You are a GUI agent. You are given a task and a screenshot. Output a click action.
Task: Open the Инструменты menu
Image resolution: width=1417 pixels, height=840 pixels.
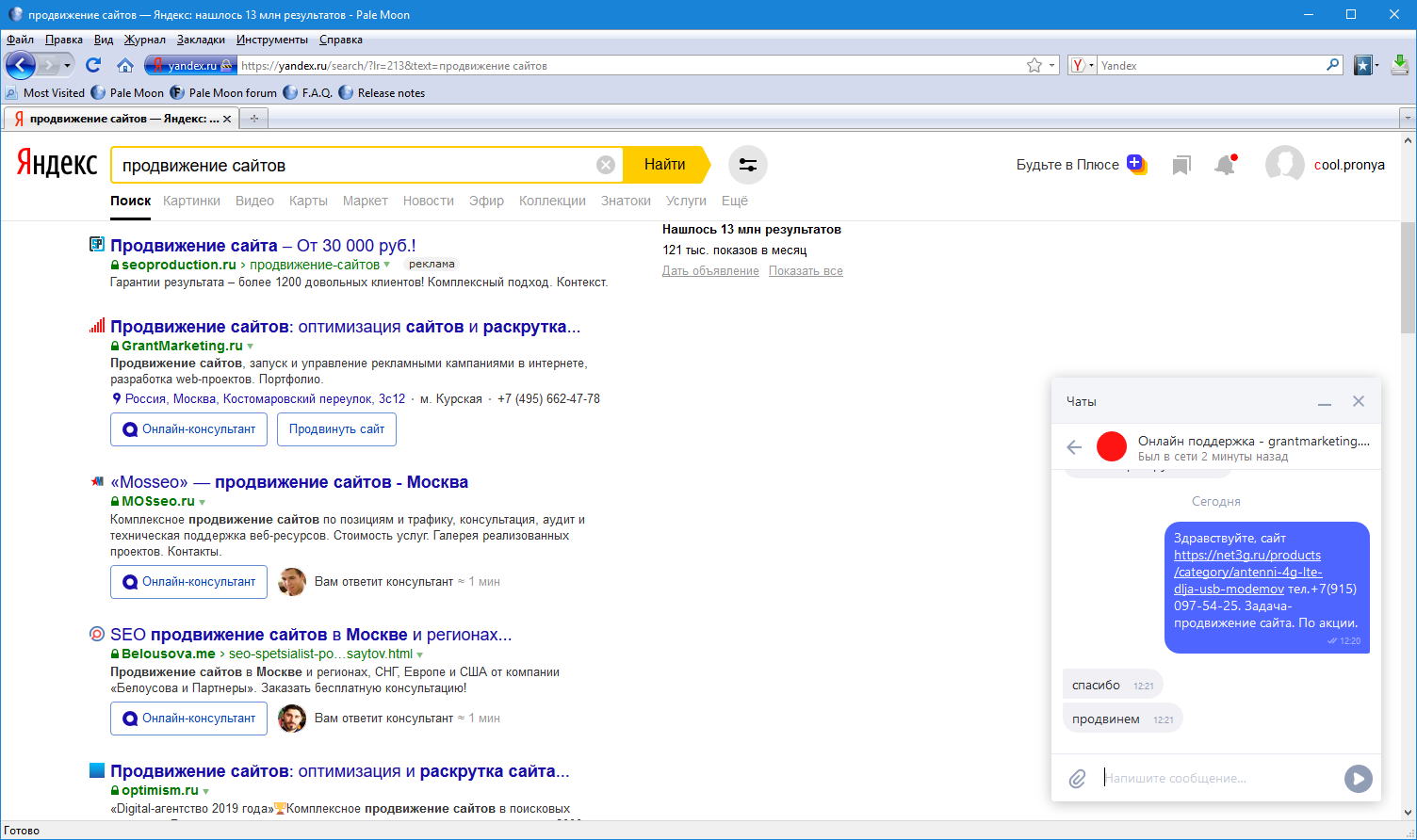pyautogui.click(x=272, y=40)
